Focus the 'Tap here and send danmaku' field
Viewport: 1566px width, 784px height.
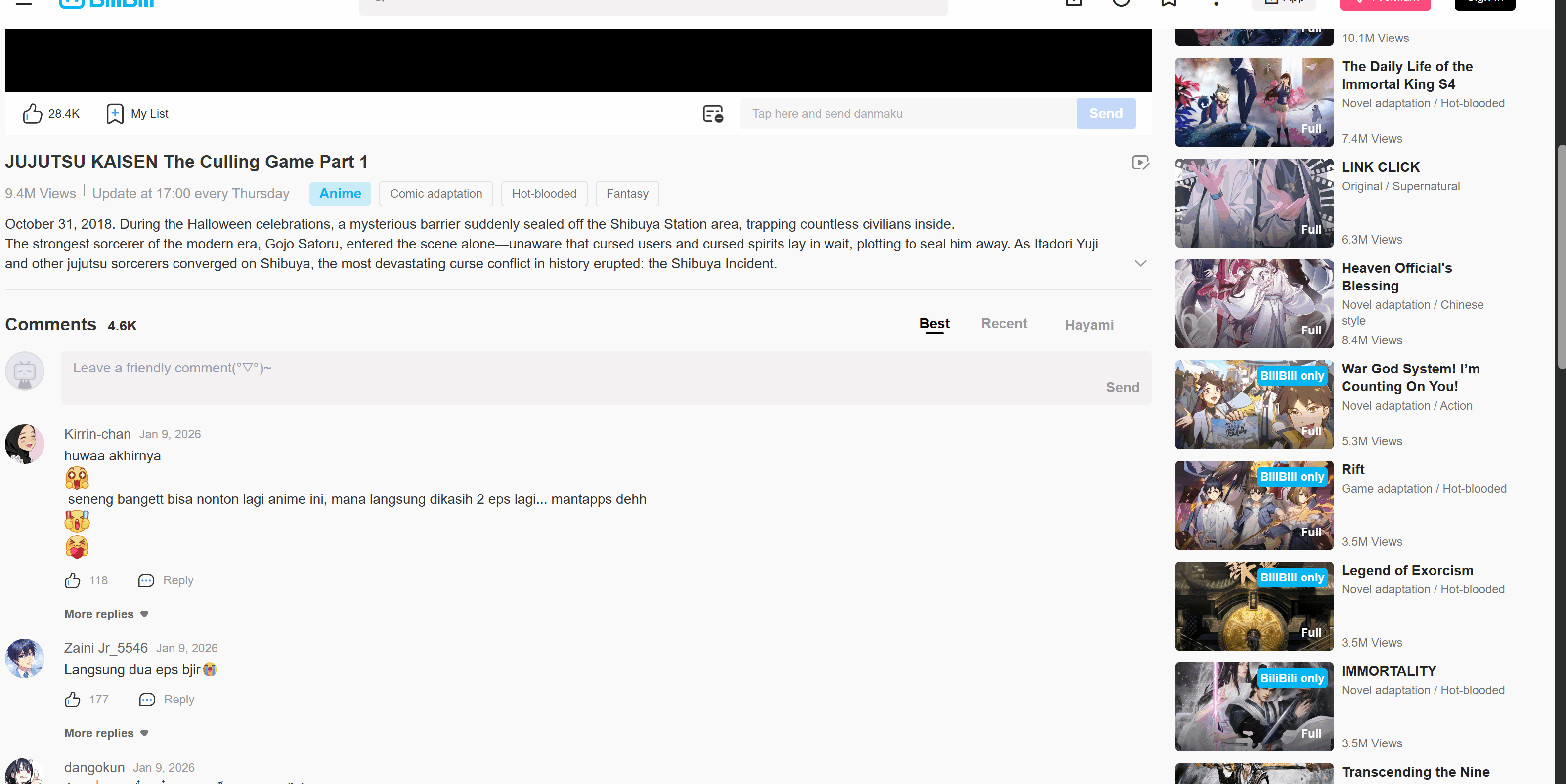(x=908, y=114)
